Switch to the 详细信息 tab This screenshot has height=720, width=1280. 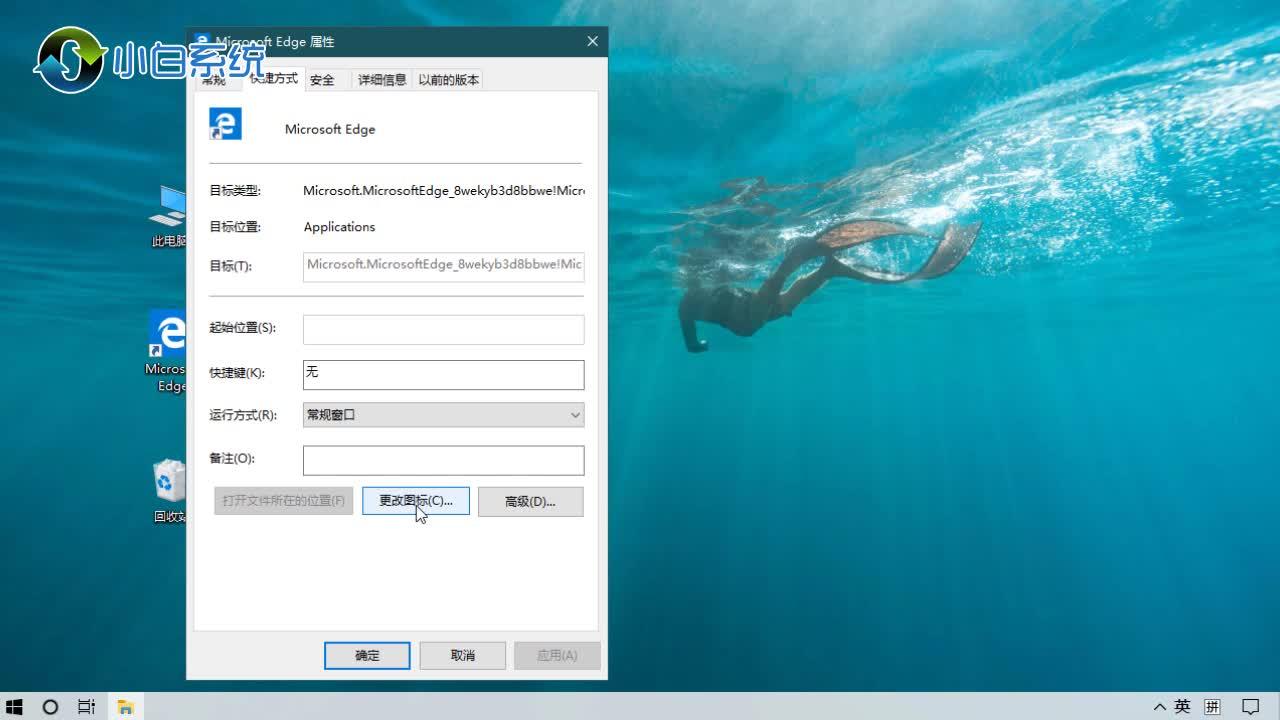coord(382,80)
